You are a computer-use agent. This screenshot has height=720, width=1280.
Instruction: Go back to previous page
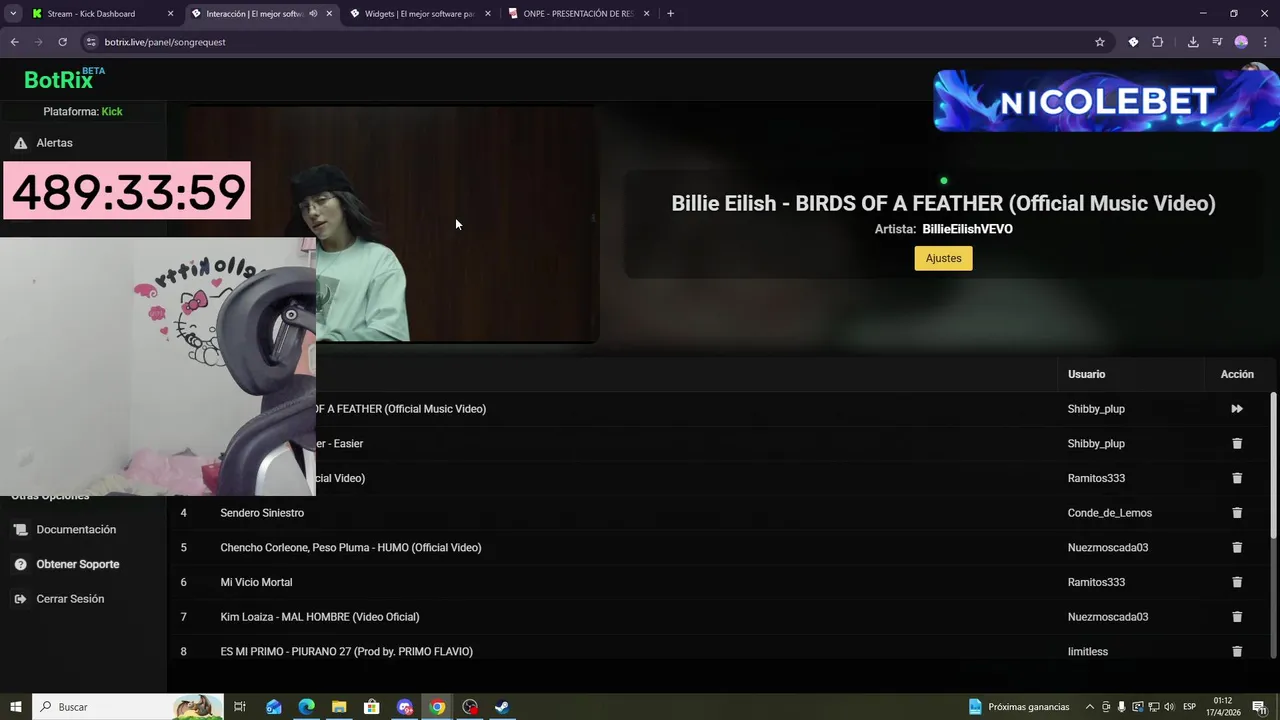coord(14,42)
